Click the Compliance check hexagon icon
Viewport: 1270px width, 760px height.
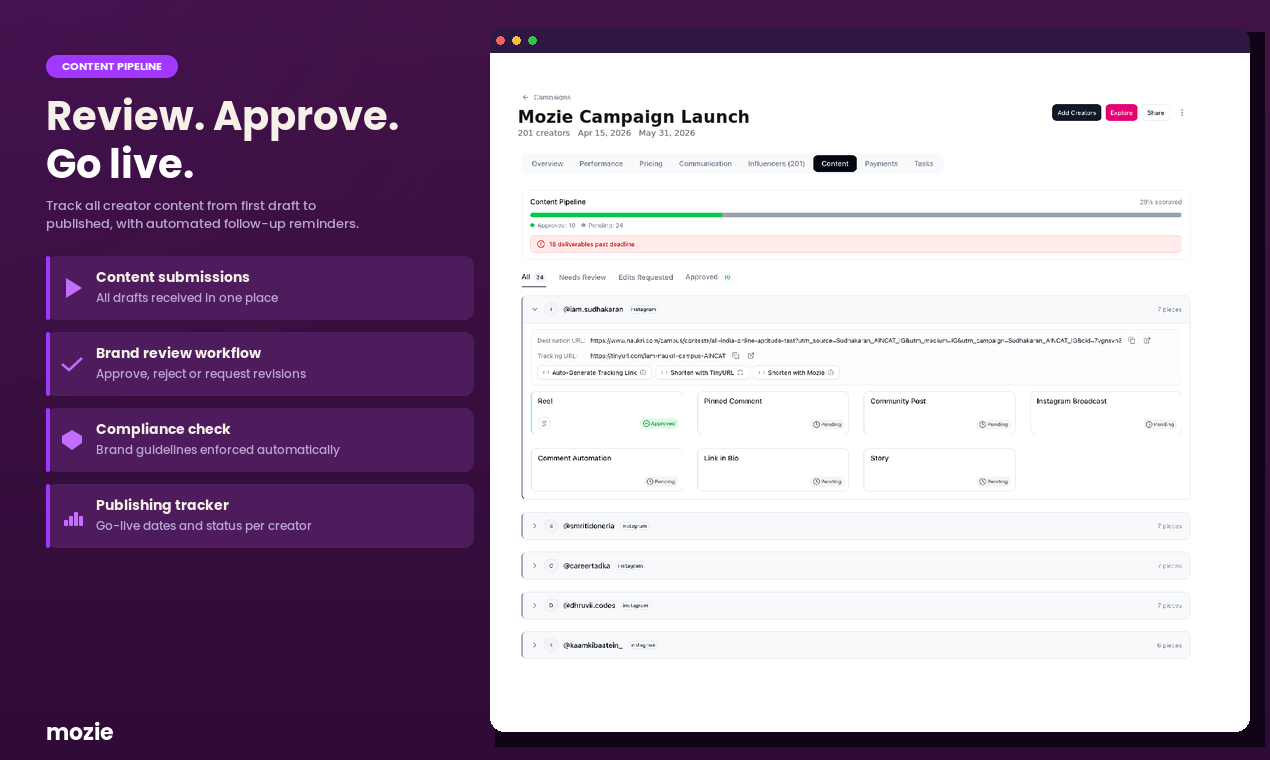coord(72,440)
